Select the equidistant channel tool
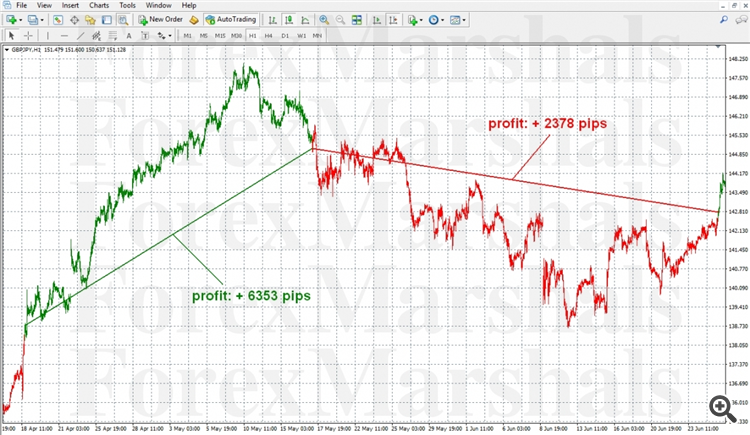 coord(96,36)
